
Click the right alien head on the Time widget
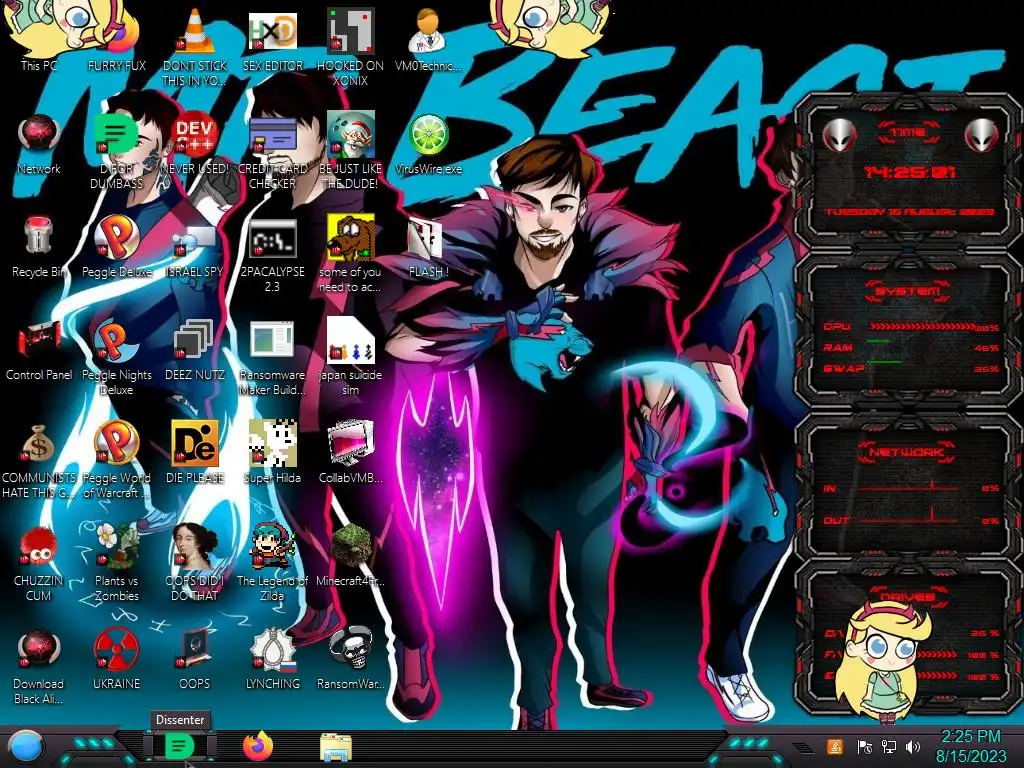coord(982,136)
